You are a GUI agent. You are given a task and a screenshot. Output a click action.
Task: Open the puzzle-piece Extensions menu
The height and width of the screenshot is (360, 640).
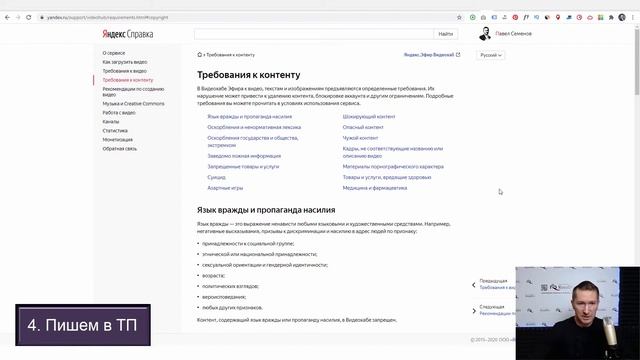[611, 18]
